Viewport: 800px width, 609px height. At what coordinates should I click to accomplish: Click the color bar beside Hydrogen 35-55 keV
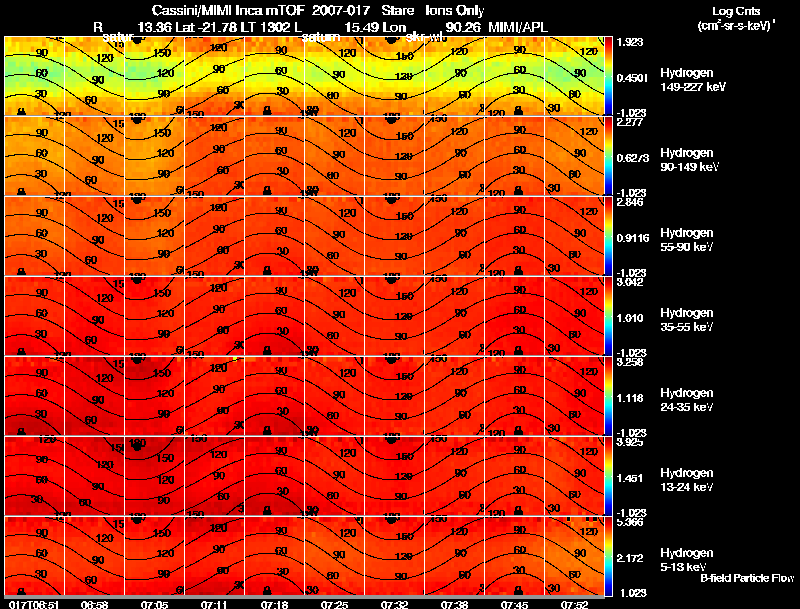(x=608, y=316)
